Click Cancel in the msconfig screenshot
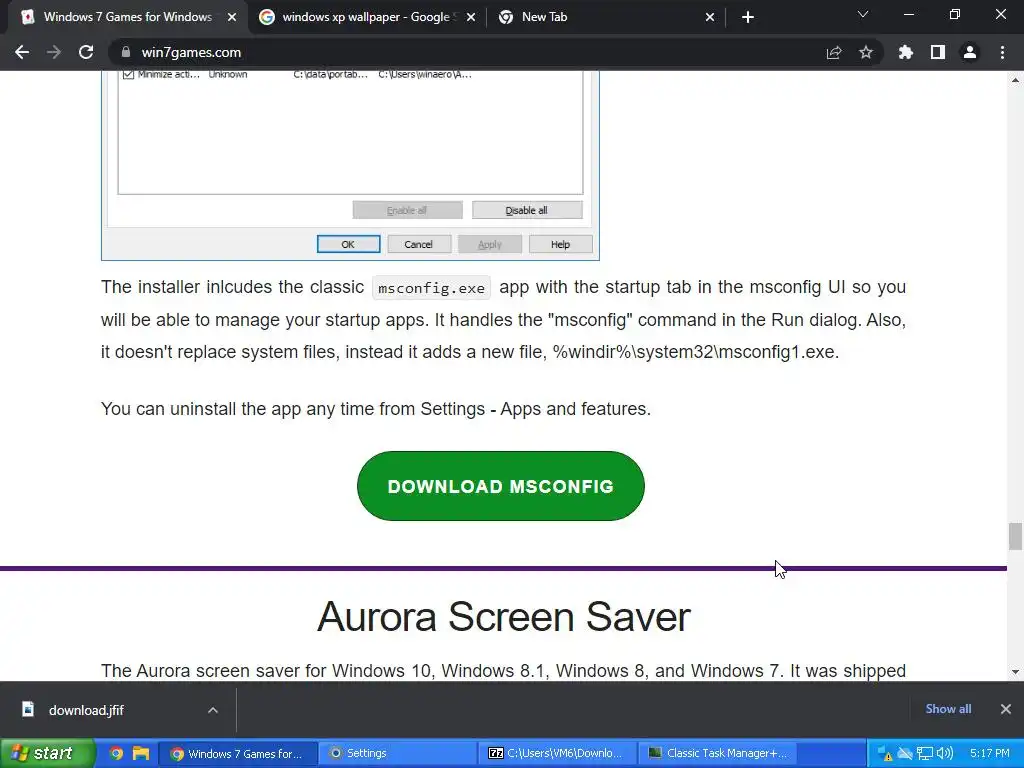Screen dimensions: 1024x768 click(x=419, y=244)
